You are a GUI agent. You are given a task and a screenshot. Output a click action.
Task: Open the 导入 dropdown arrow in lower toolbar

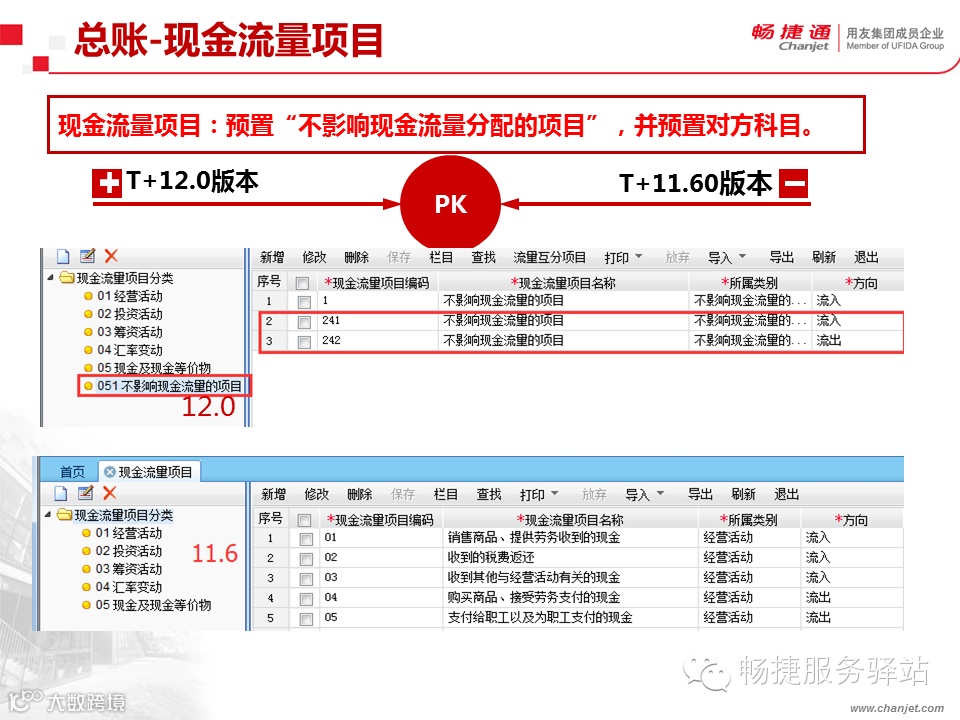coord(660,493)
